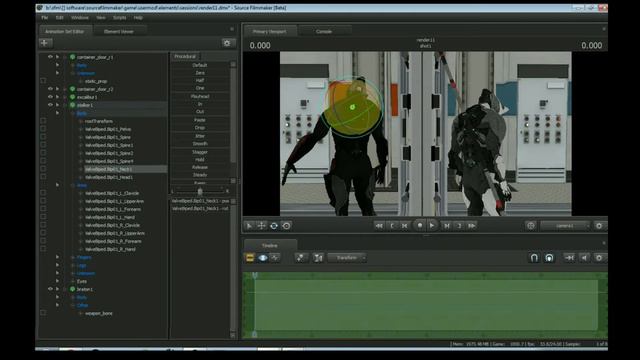Click the add animation set plus icon
The width and height of the screenshot is (640, 360).
(x=45, y=43)
